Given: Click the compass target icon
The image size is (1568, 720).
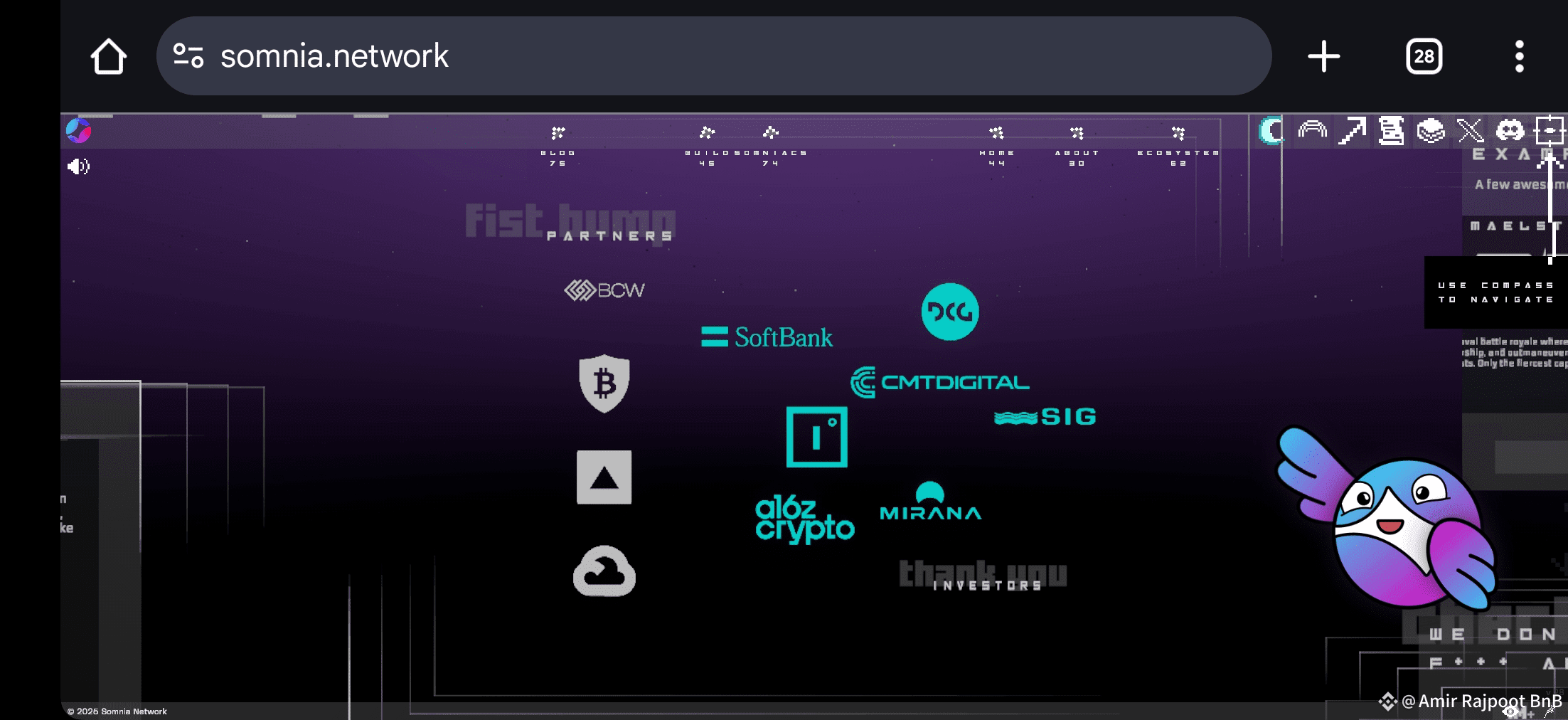Looking at the screenshot, I should [1550, 131].
